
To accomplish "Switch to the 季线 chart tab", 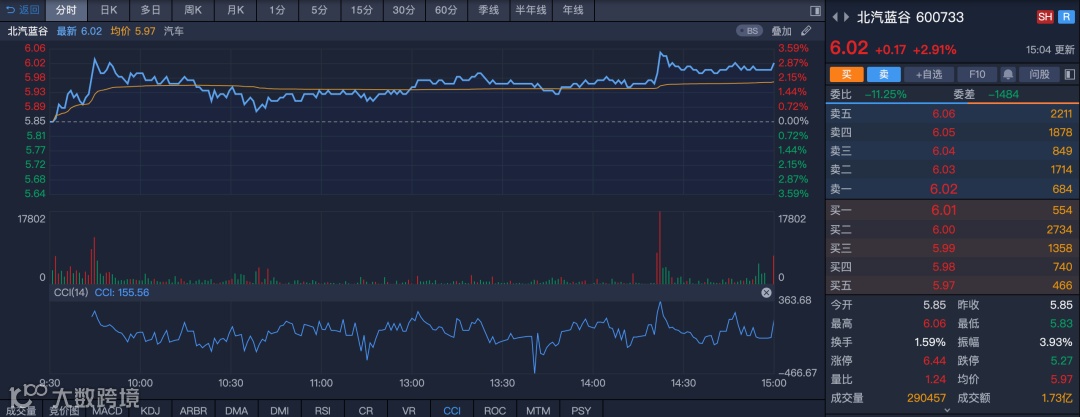I will tap(488, 10).
